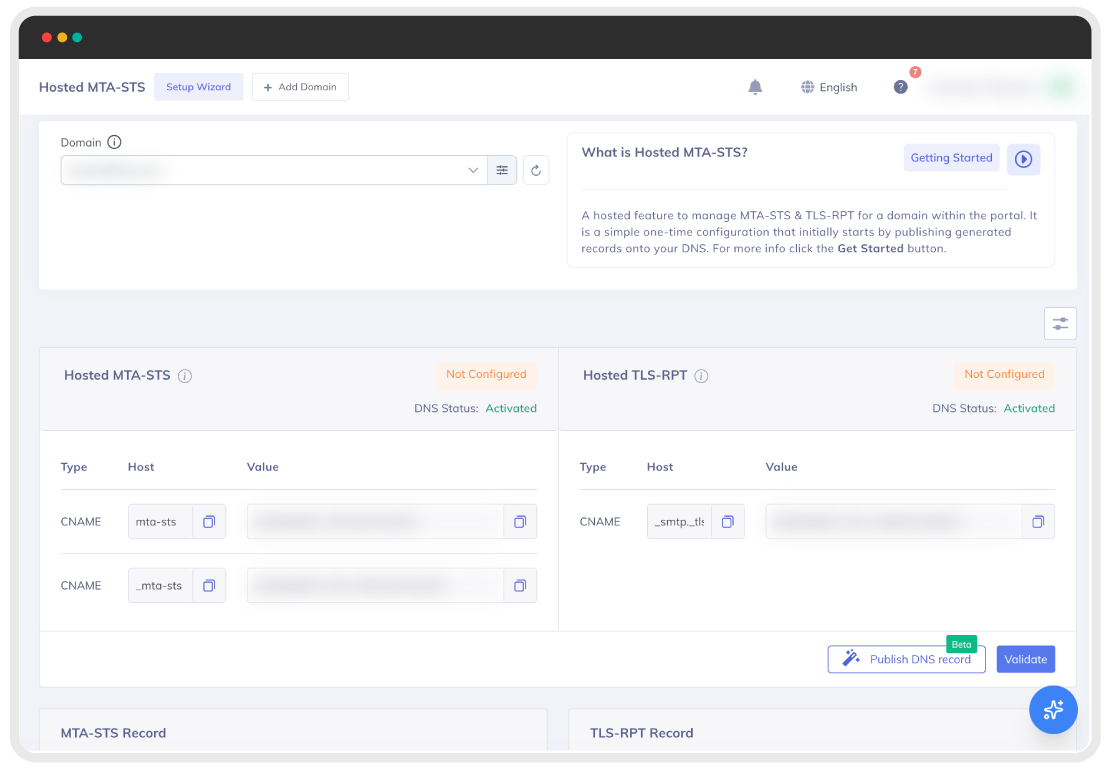Copy the _smtp._tls CNAME value
Viewport: 1111px width, 769px height.
(x=1038, y=522)
